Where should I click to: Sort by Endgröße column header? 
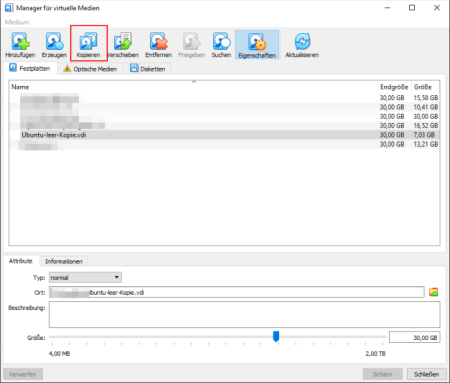[x=394, y=87]
